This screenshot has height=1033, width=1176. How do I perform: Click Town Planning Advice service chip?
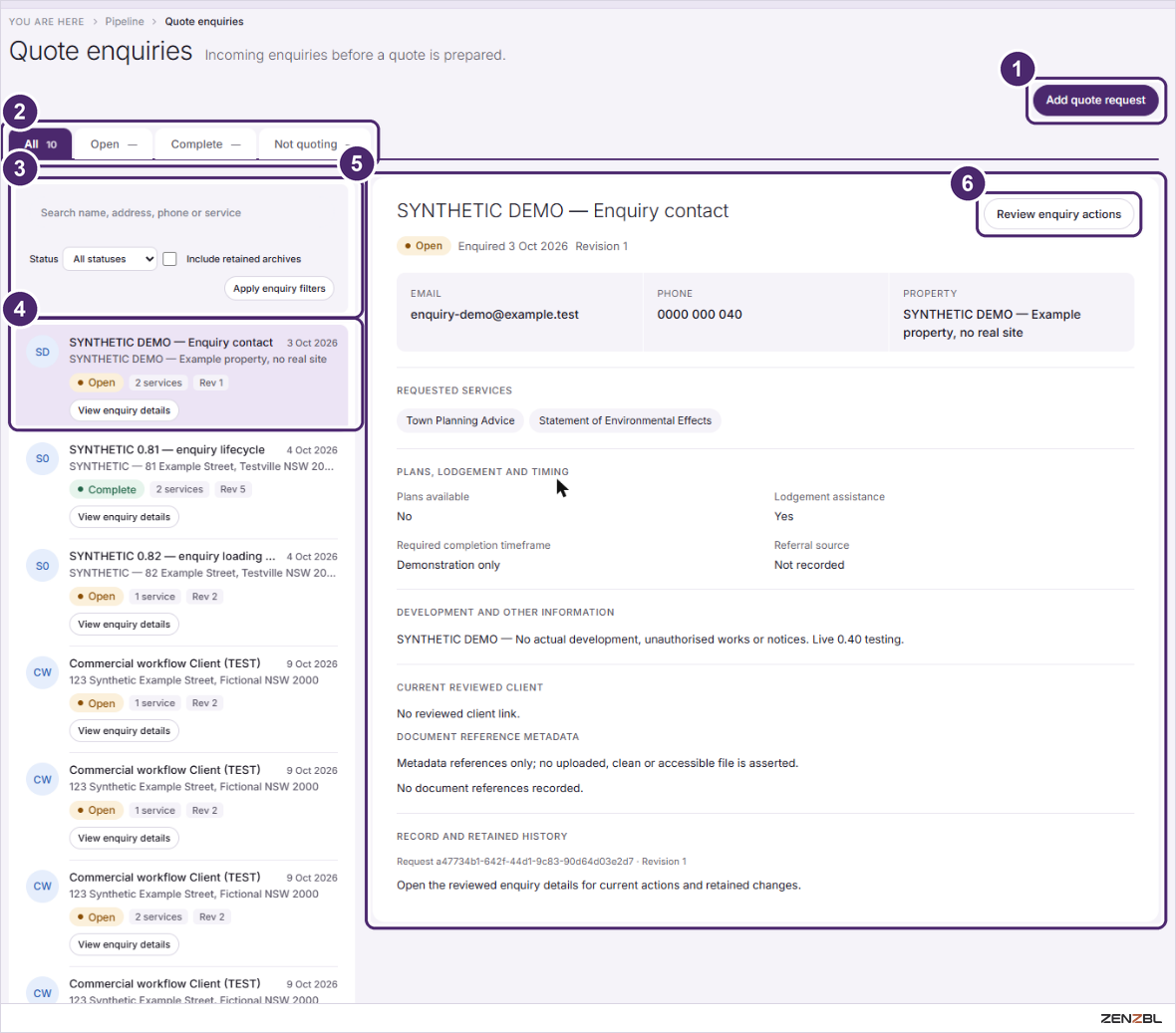pos(460,420)
